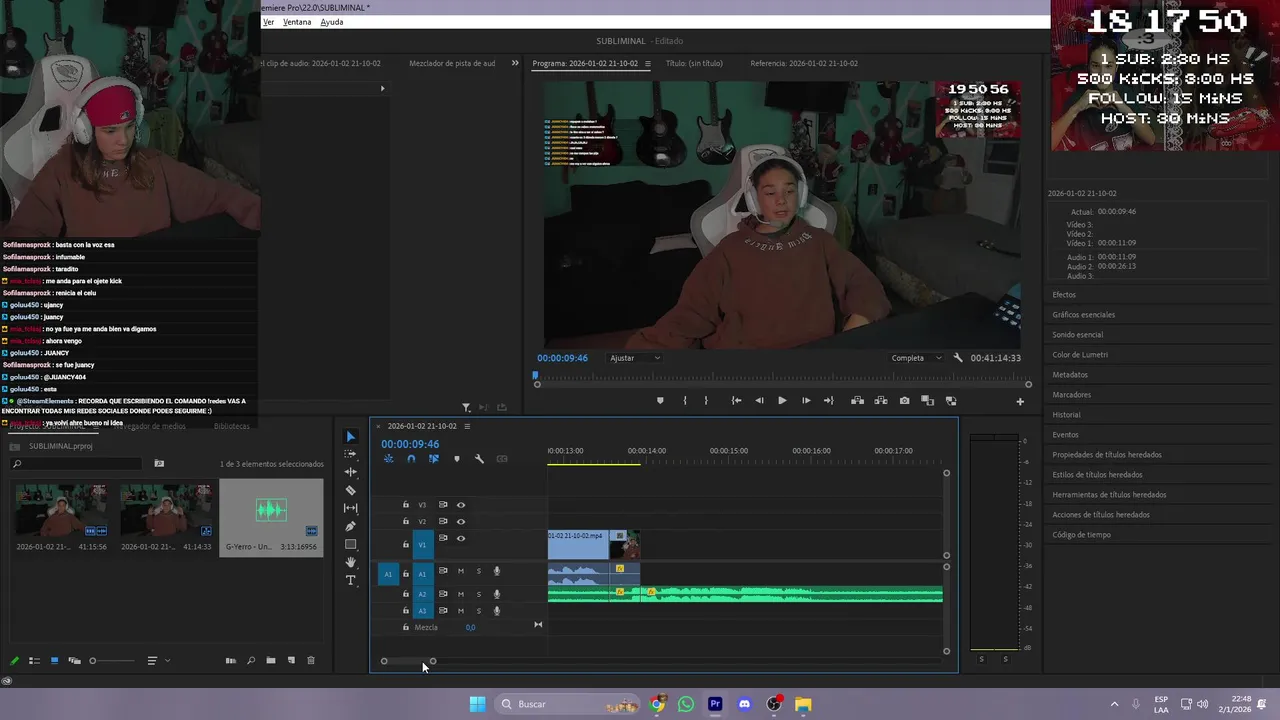Open the Program panel menu

tap(647, 64)
